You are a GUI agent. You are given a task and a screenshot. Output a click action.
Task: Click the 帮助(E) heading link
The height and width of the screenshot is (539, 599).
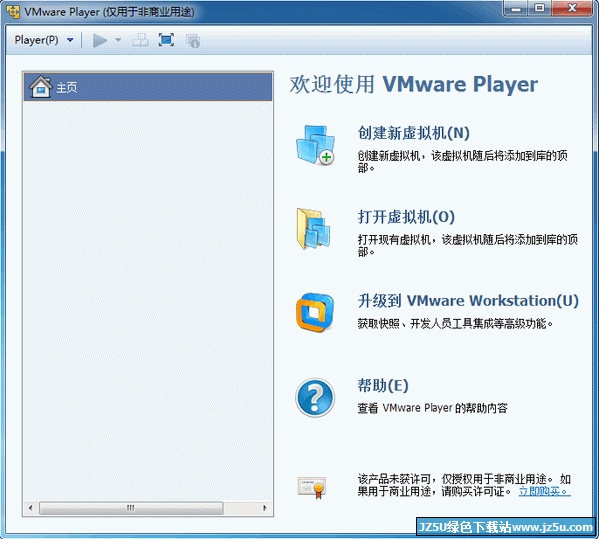pos(383,385)
